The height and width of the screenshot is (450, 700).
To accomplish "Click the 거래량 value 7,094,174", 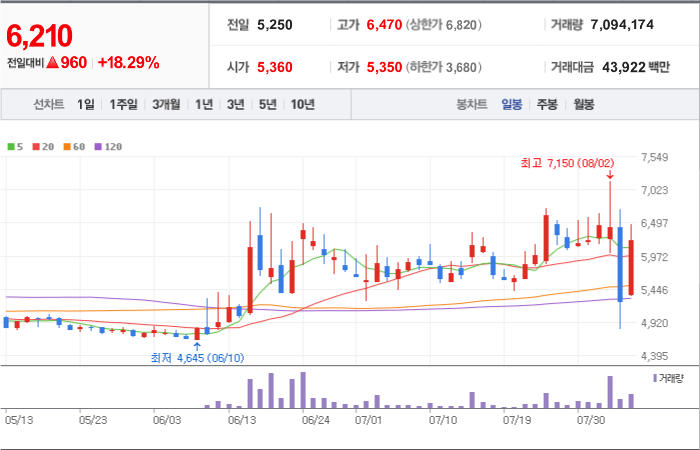I will (622, 25).
